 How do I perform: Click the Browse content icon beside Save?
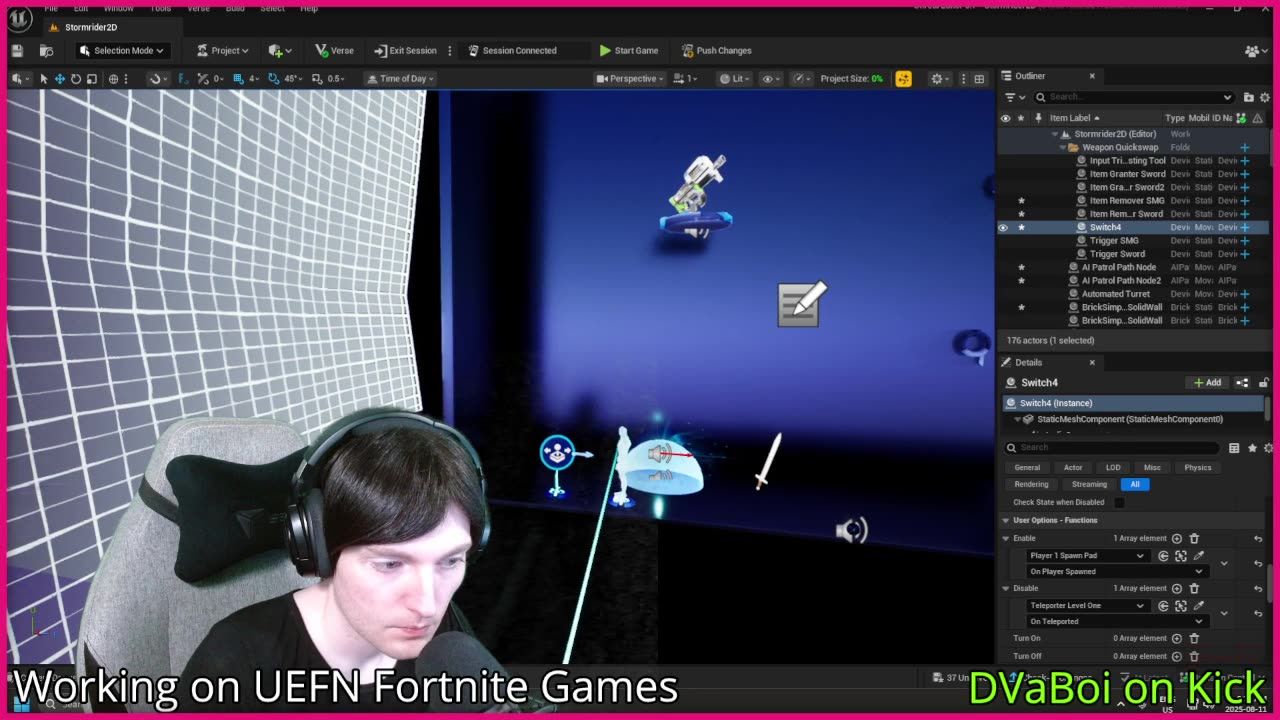46,50
